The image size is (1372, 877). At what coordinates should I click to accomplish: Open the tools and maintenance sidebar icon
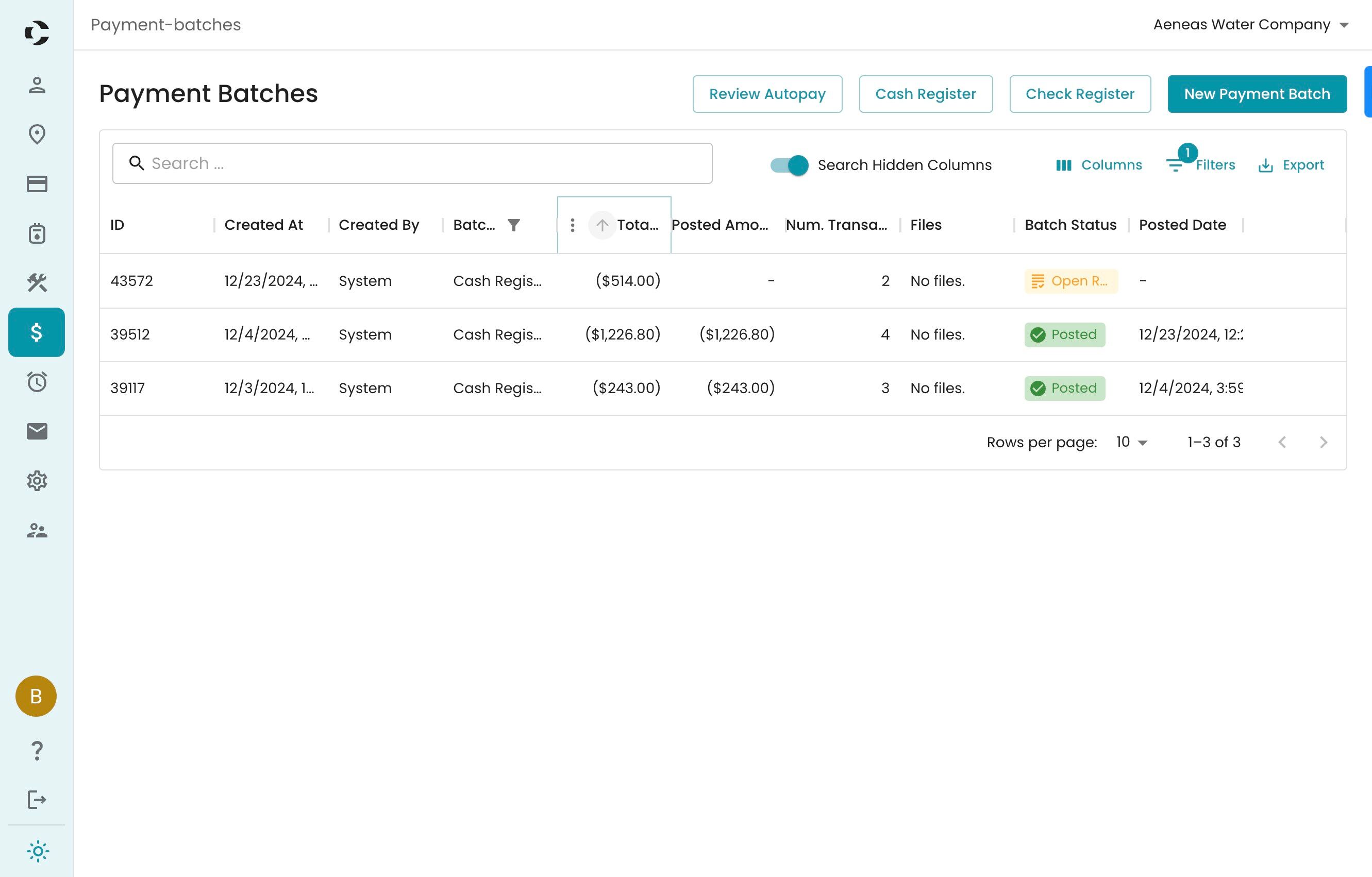[37, 282]
